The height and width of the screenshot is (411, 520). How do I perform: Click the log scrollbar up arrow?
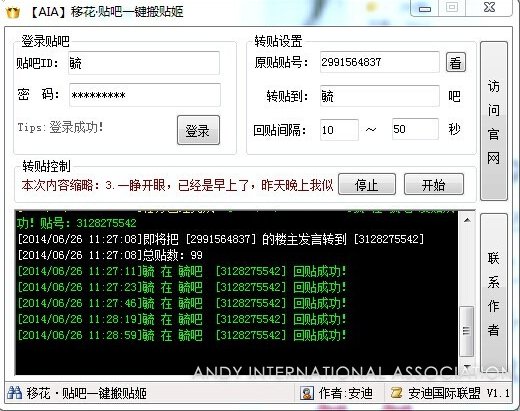click(467, 220)
